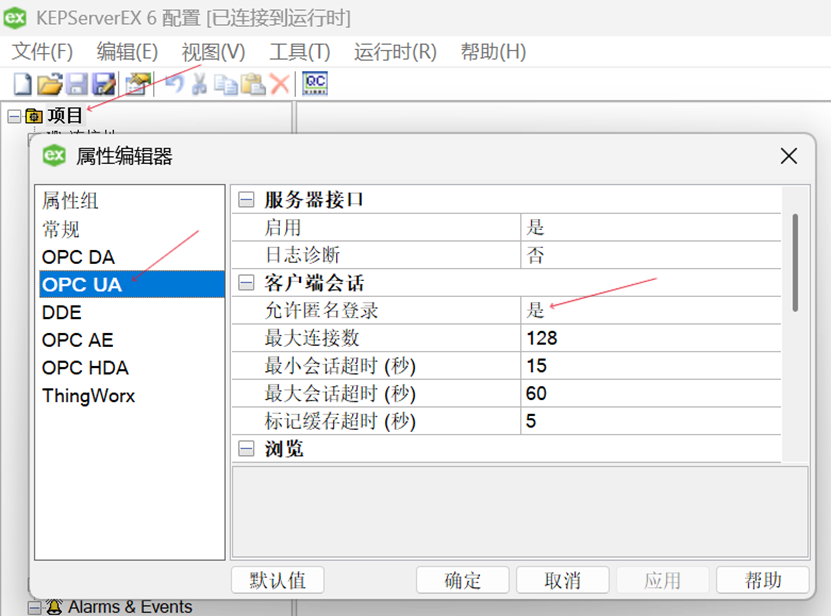
Task: Click the New project toolbar icon
Action: point(22,84)
